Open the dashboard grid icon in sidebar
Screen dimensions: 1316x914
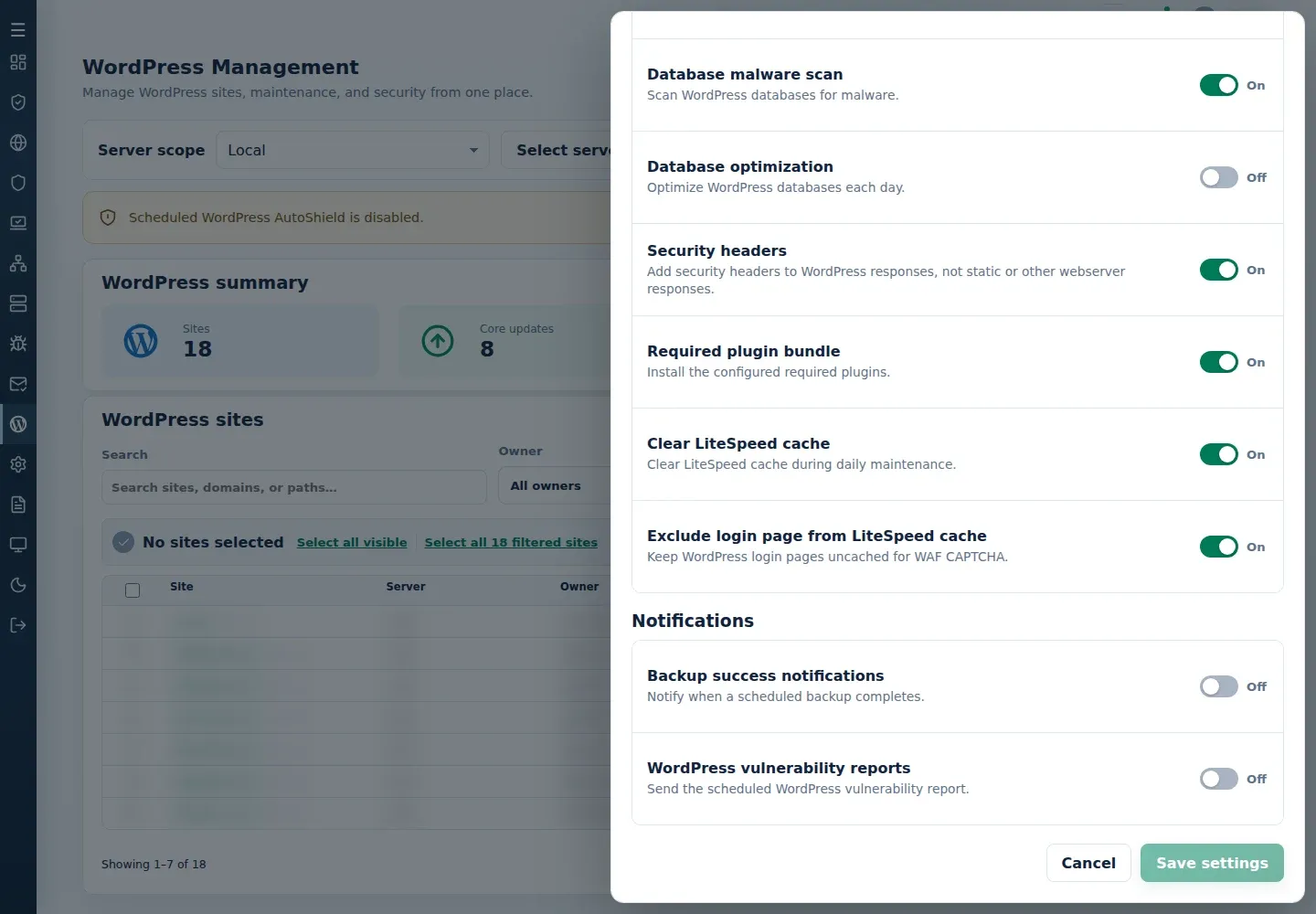18,62
